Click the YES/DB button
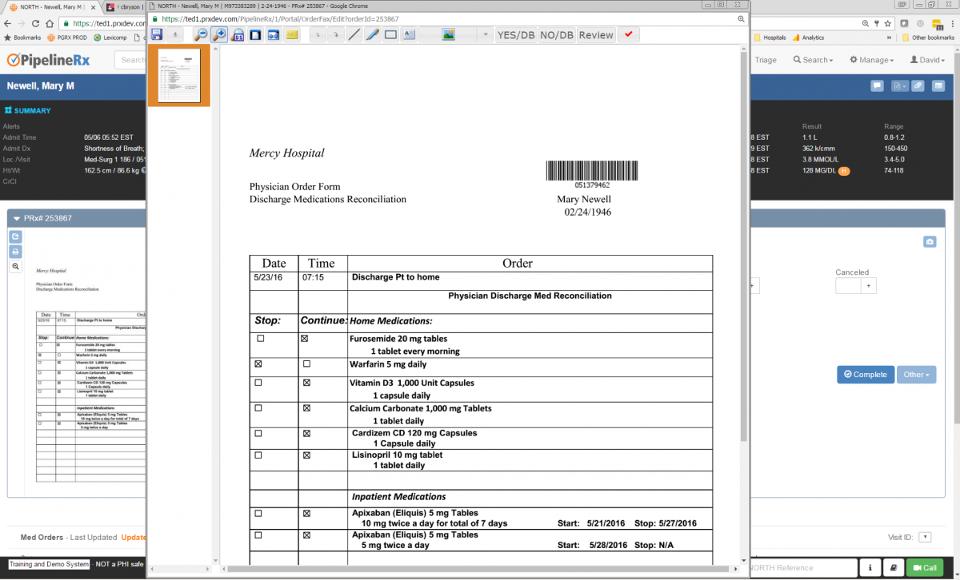960x580 pixels. (x=516, y=35)
